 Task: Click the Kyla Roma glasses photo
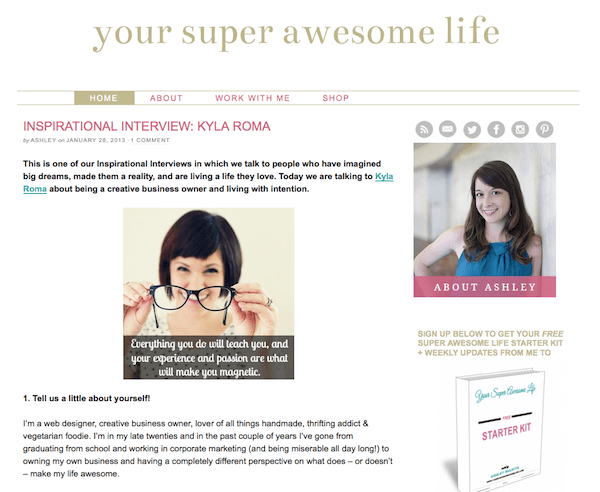(209, 293)
